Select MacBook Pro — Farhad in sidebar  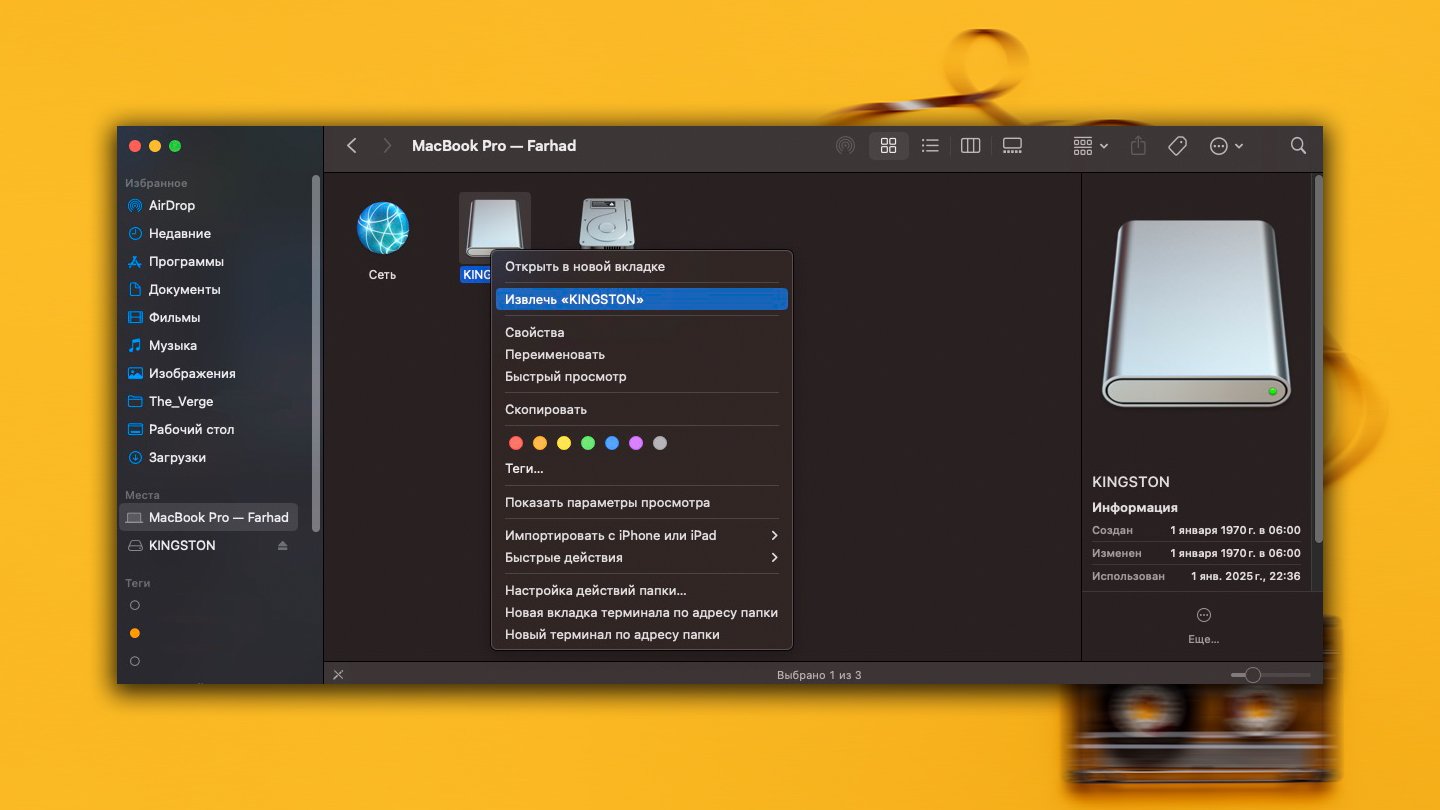(x=208, y=517)
